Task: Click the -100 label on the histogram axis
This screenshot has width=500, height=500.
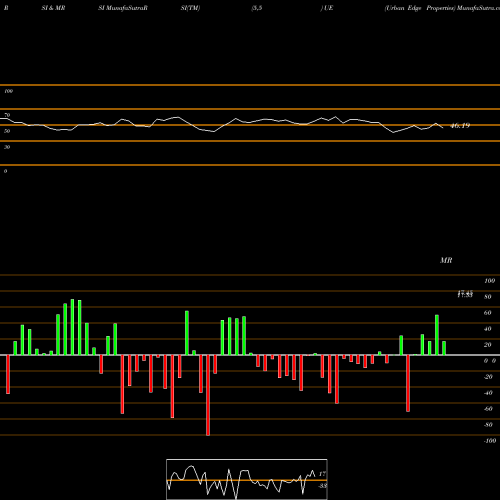Action: pyautogui.click(x=490, y=441)
